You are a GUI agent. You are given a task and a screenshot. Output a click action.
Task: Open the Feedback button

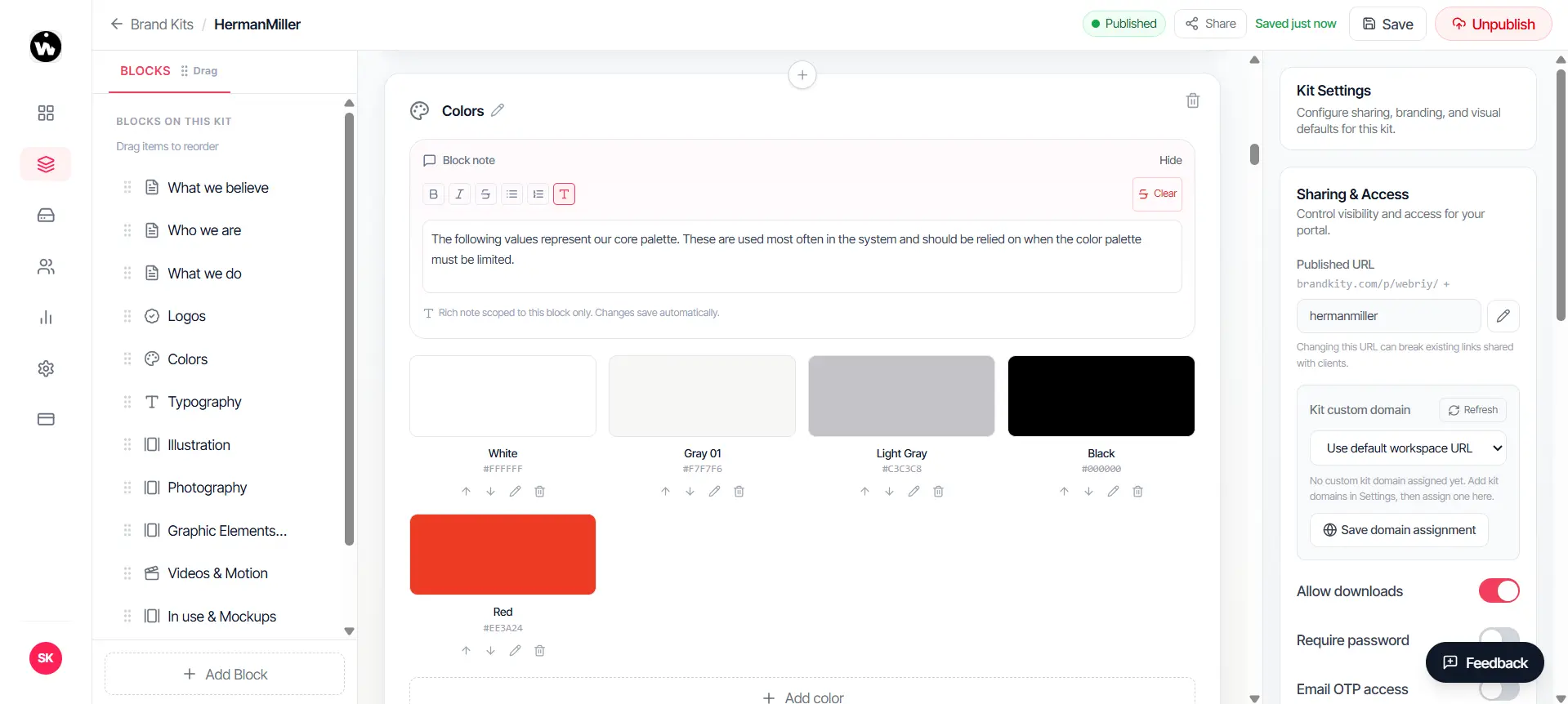(1485, 662)
